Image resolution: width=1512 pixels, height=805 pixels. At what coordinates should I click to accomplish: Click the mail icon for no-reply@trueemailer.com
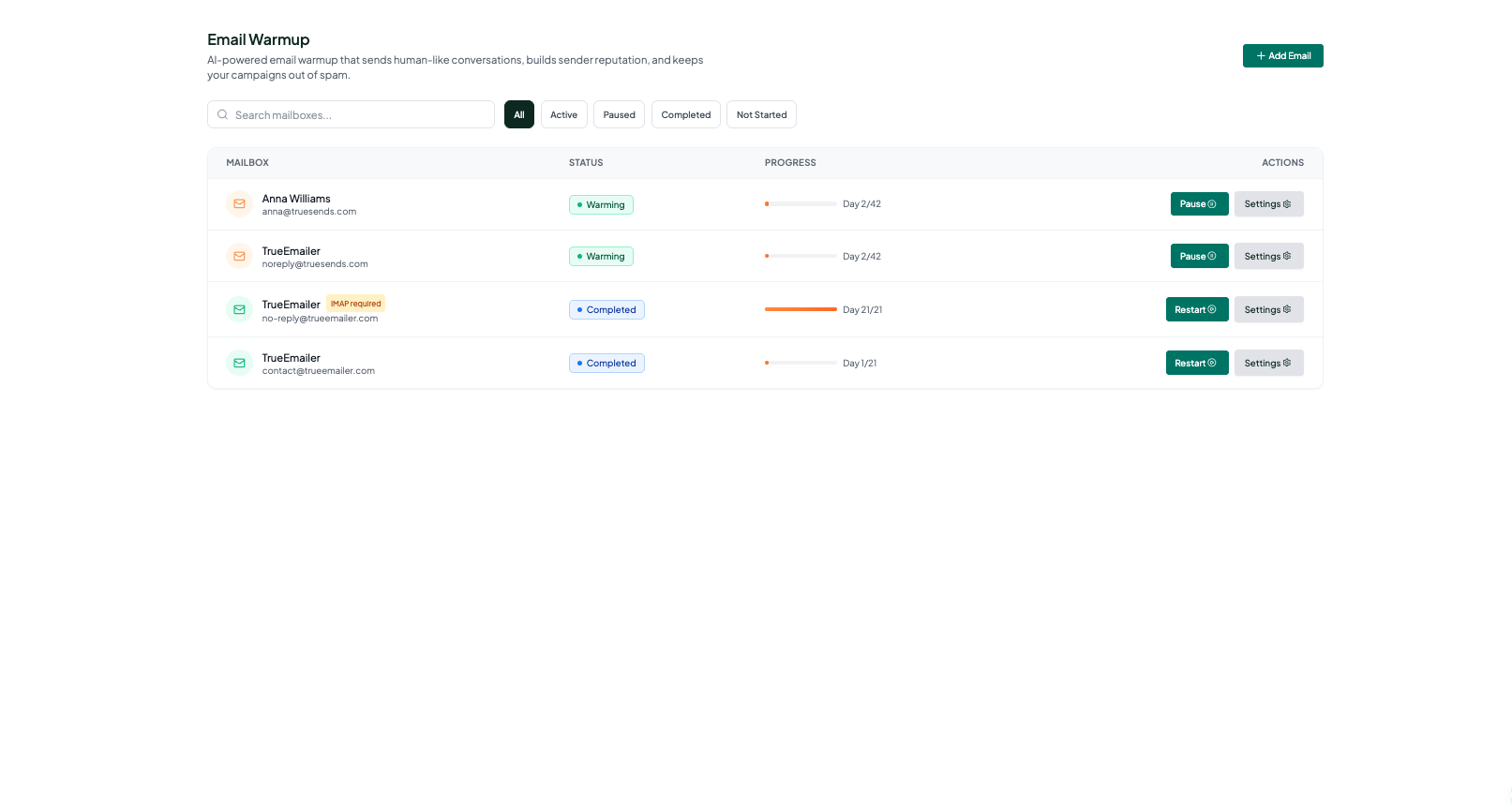240,310
